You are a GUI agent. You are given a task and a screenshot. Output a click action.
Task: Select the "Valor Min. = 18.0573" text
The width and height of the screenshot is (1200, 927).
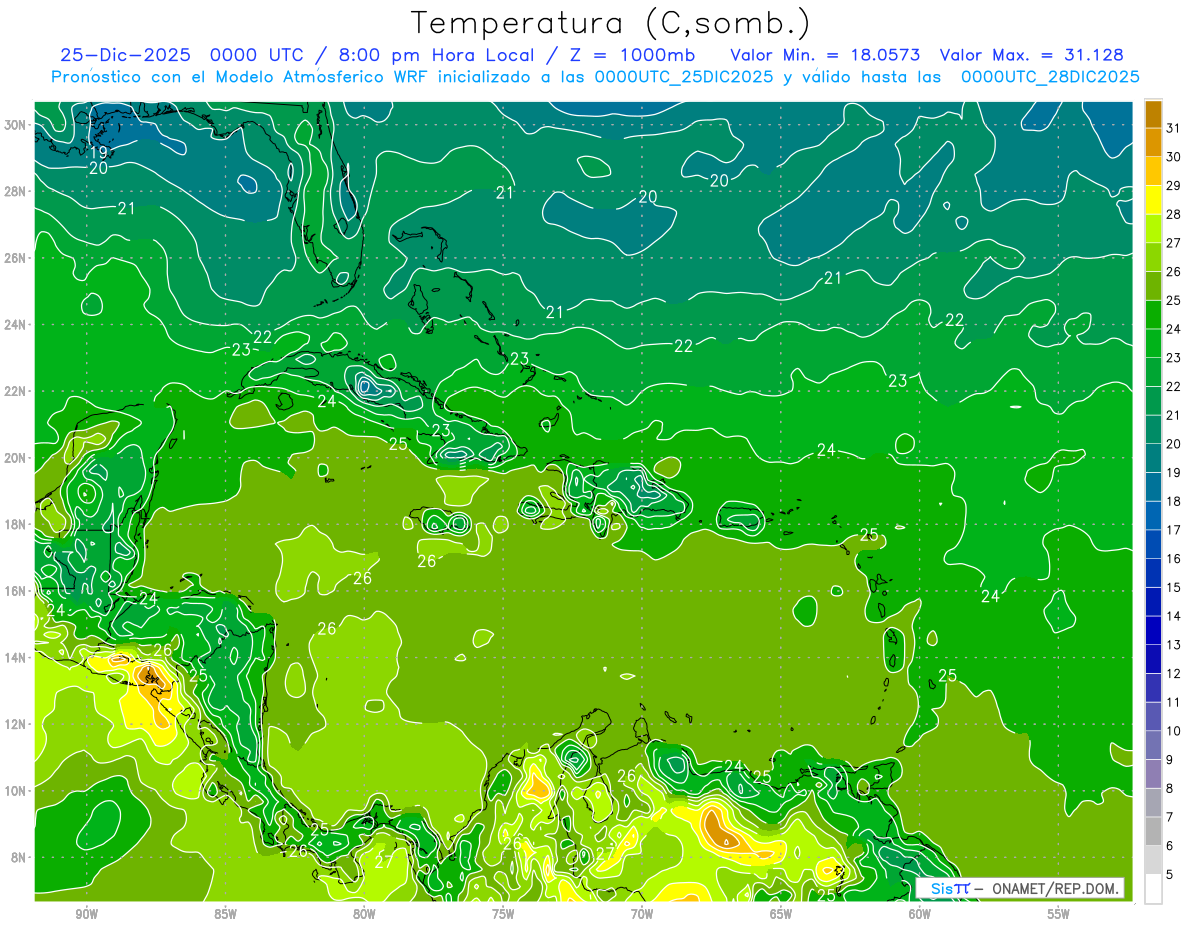[826, 56]
